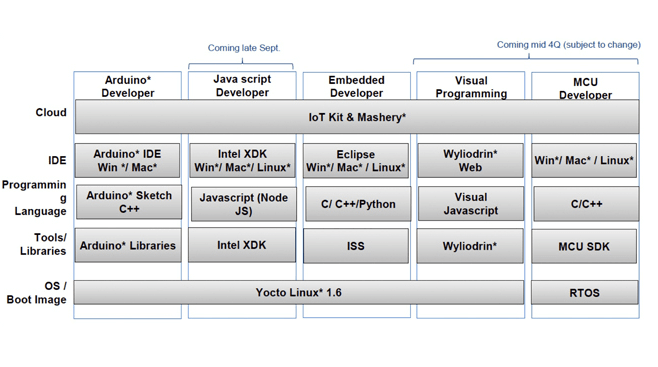The width and height of the screenshot is (658, 367).
Task: Click the IoT Kit & Mashery cloud bar
Action: [357, 117]
